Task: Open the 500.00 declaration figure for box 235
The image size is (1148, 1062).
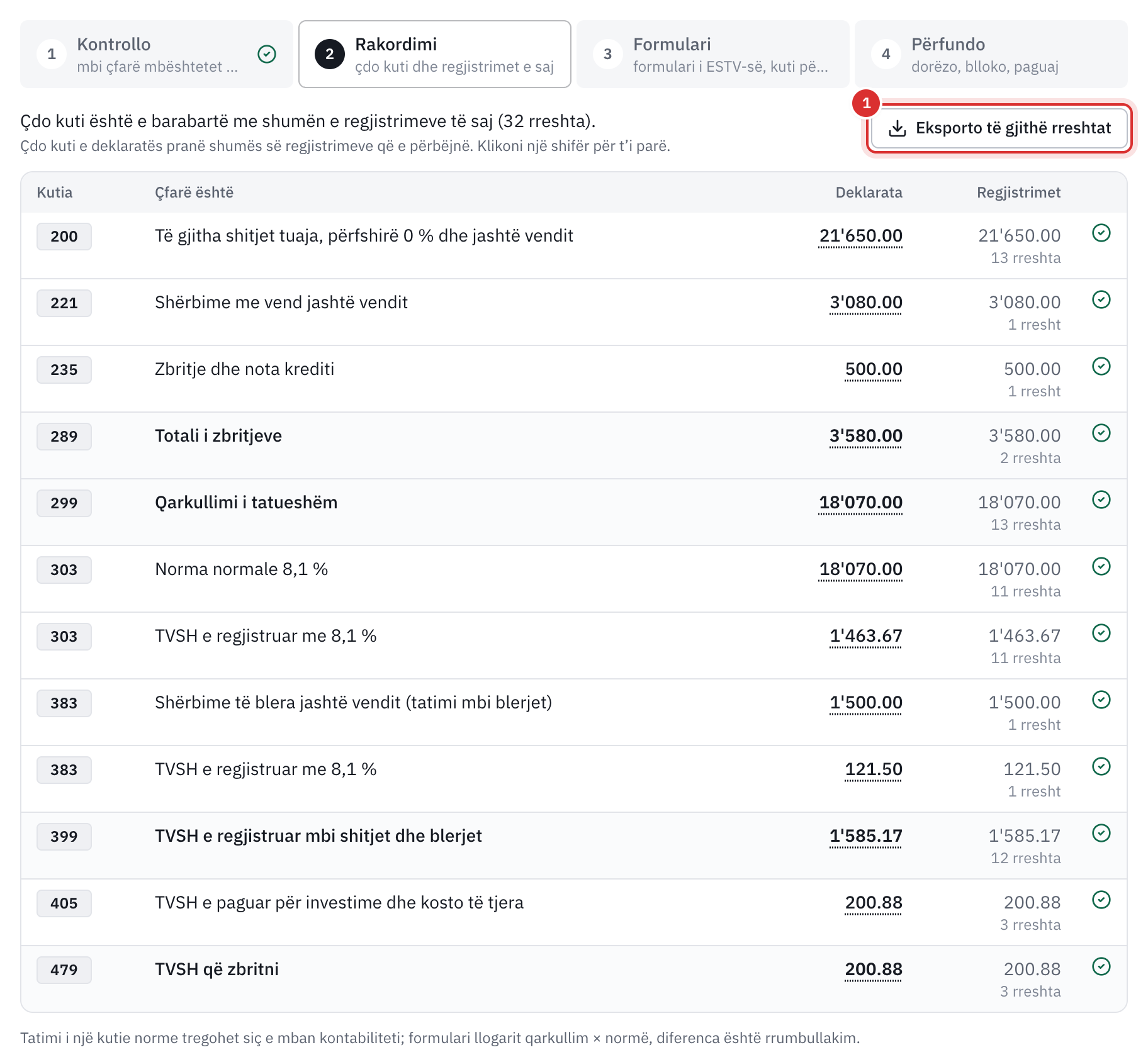Action: (874, 369)
